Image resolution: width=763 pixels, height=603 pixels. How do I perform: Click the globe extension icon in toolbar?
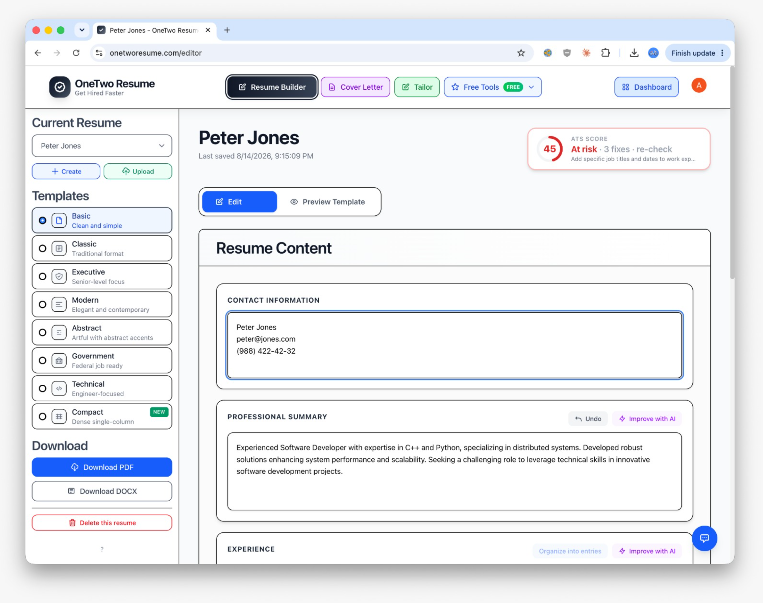click(x=547, y=53)
